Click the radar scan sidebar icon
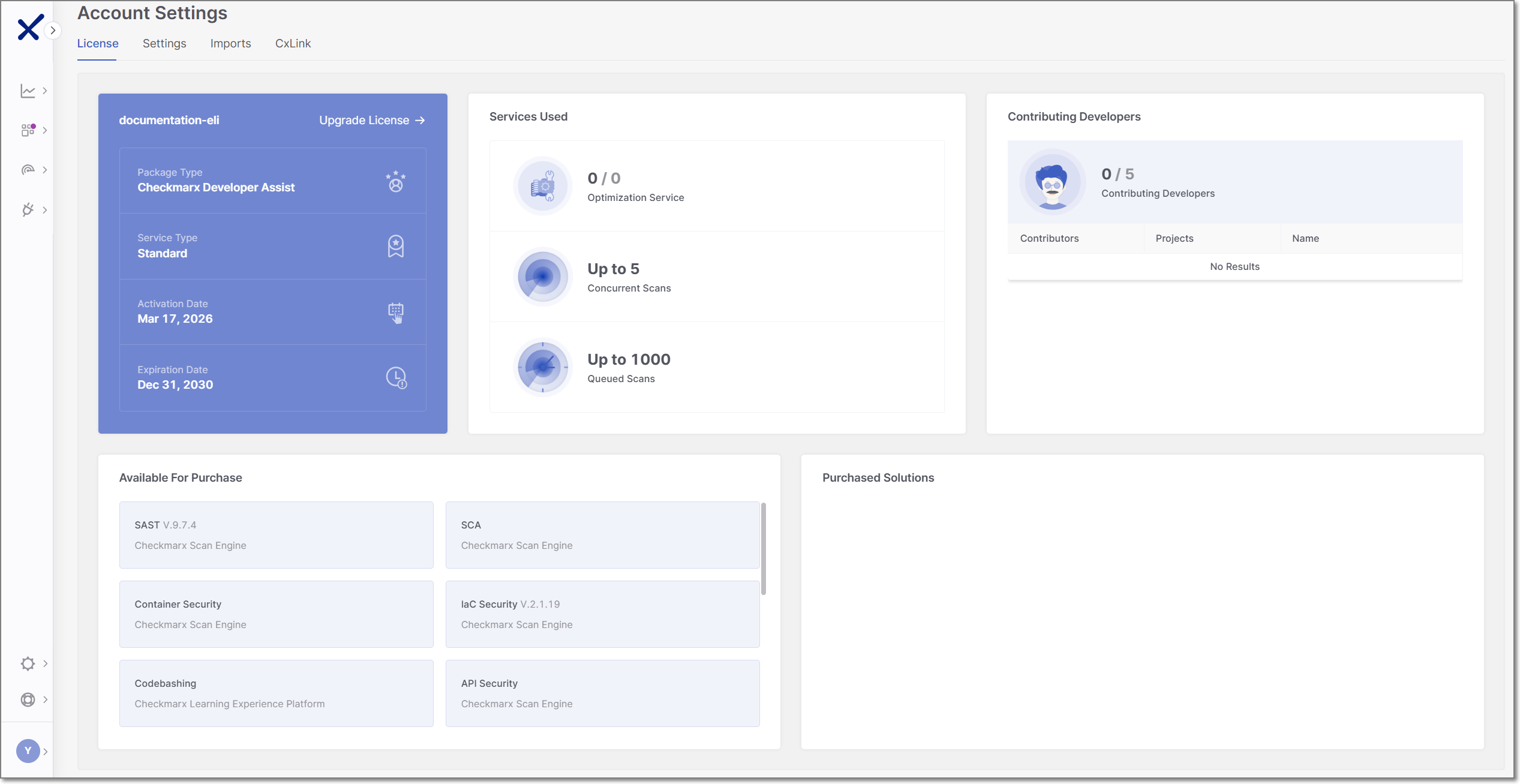1520x784 pixels. tap(28, 170)
